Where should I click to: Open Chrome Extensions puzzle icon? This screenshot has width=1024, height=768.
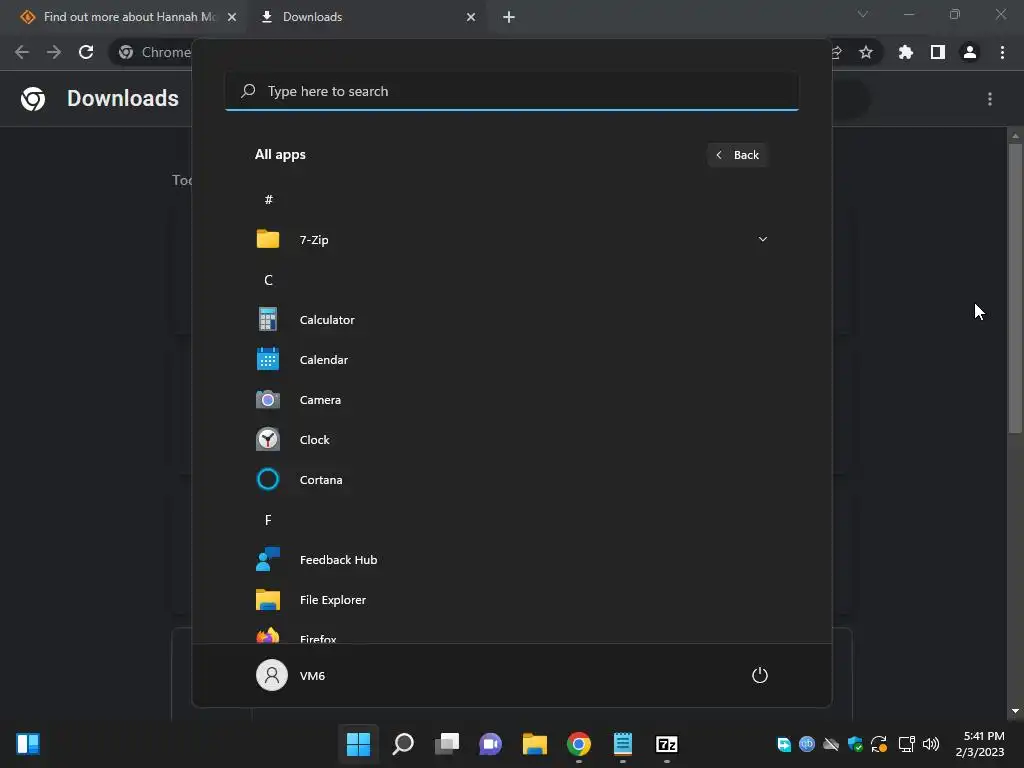pyautogui.click(x=906, y=52)
